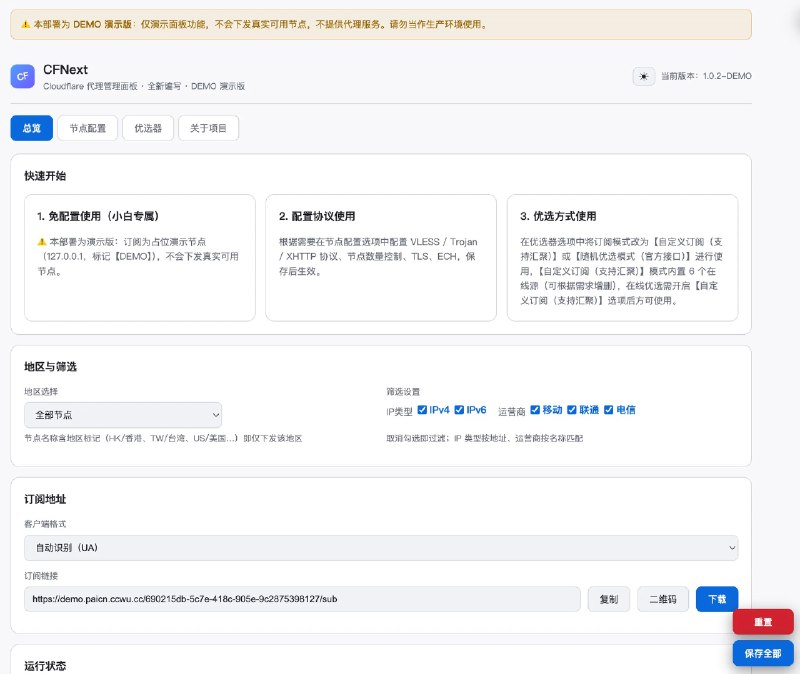
Task: Click the 当前版本: 1.0.2-DEMO text
Action: tap(706, 76)
